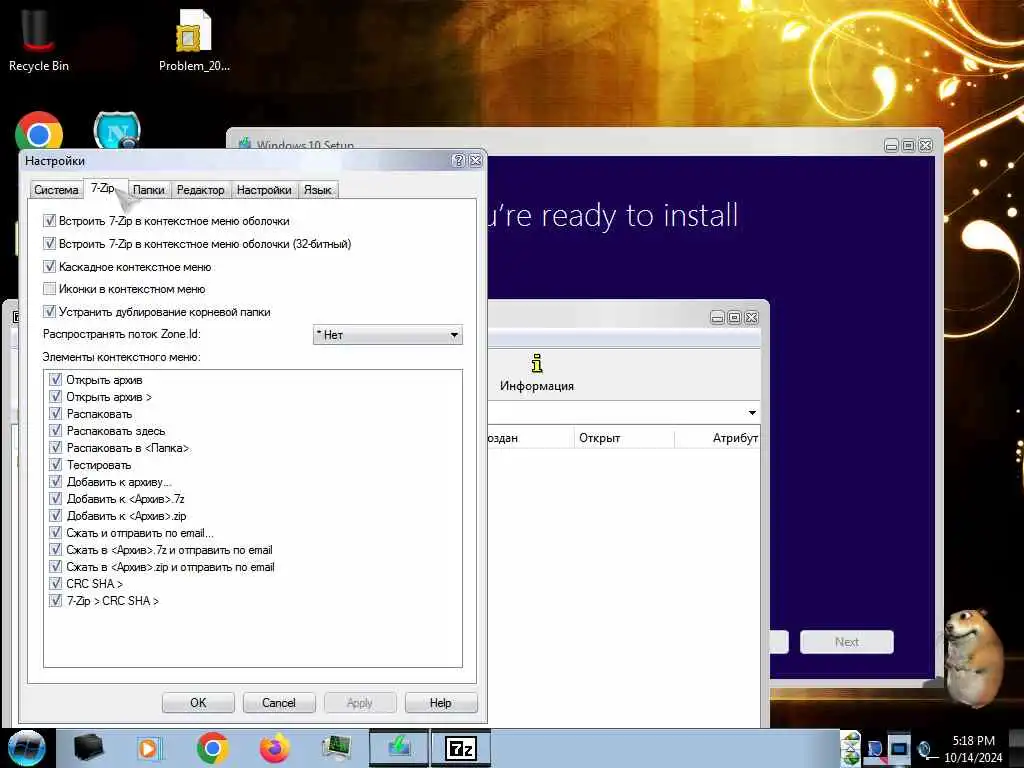
Task: Click the Help question mark in Настройки title bar
Action: 458,161
